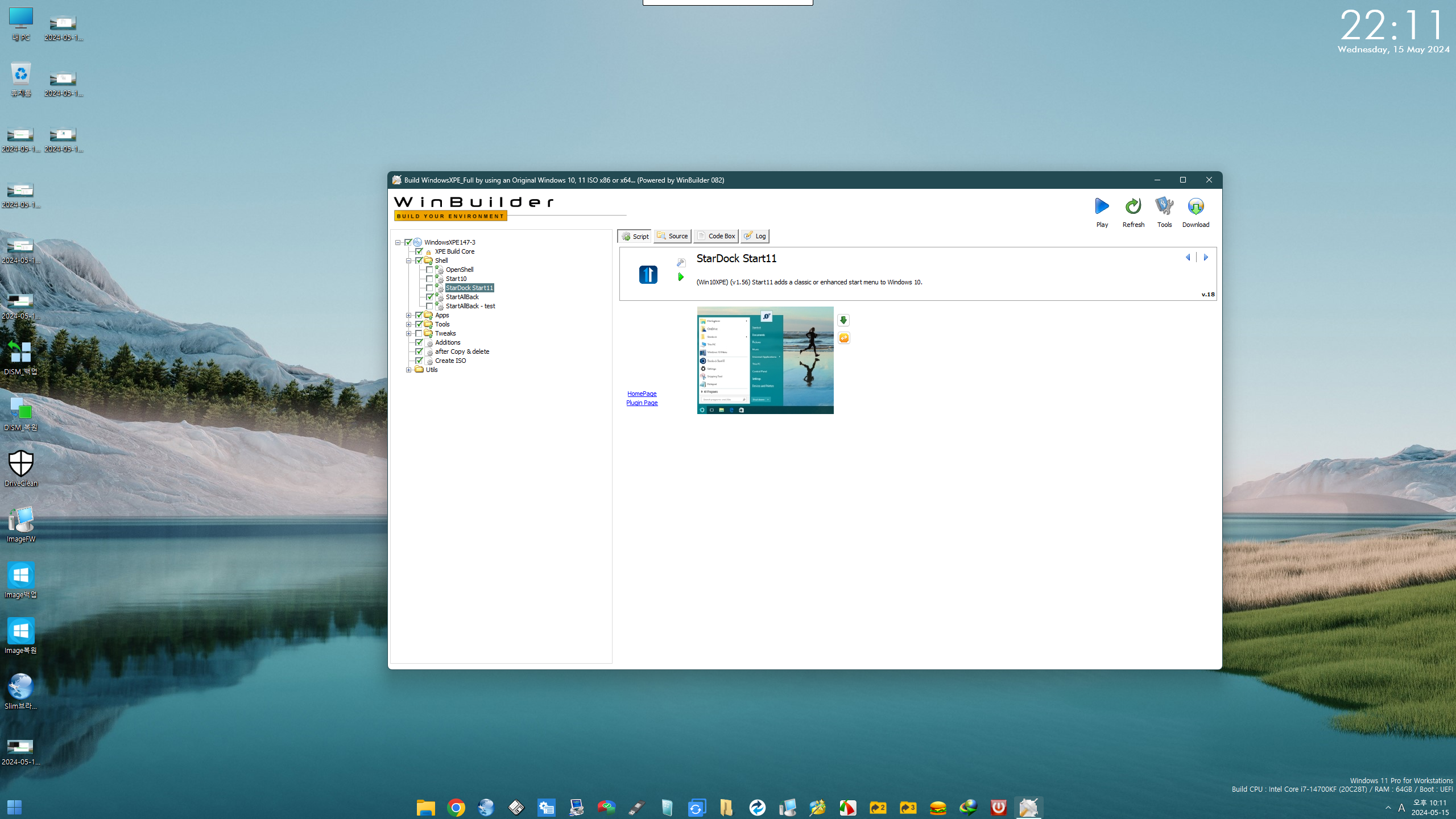Screen dimensions: 1456x819
Task: Click the USB drive icon in the taskbar
Action: click(636, 807)
